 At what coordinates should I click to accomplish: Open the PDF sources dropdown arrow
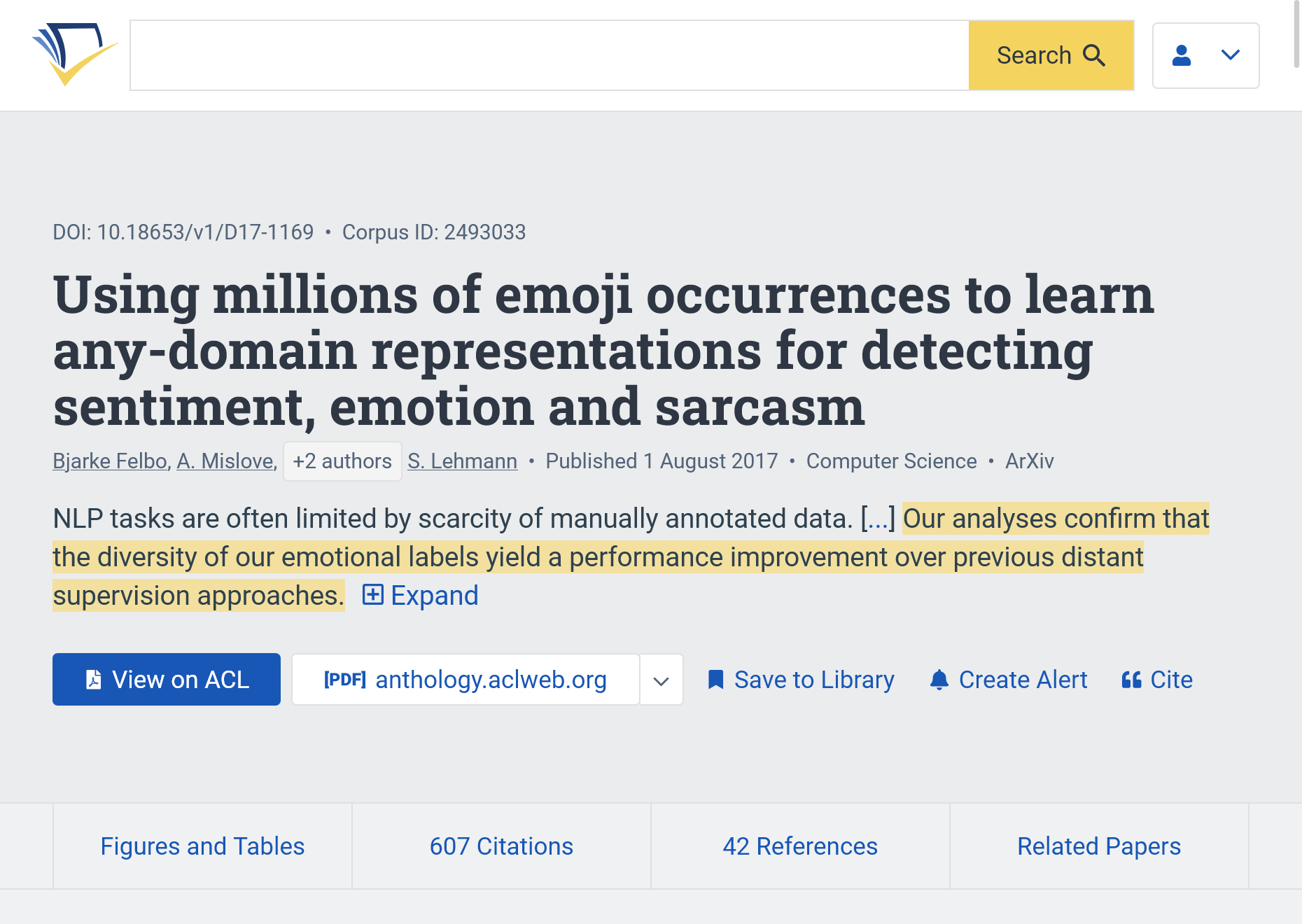point(661,680)
